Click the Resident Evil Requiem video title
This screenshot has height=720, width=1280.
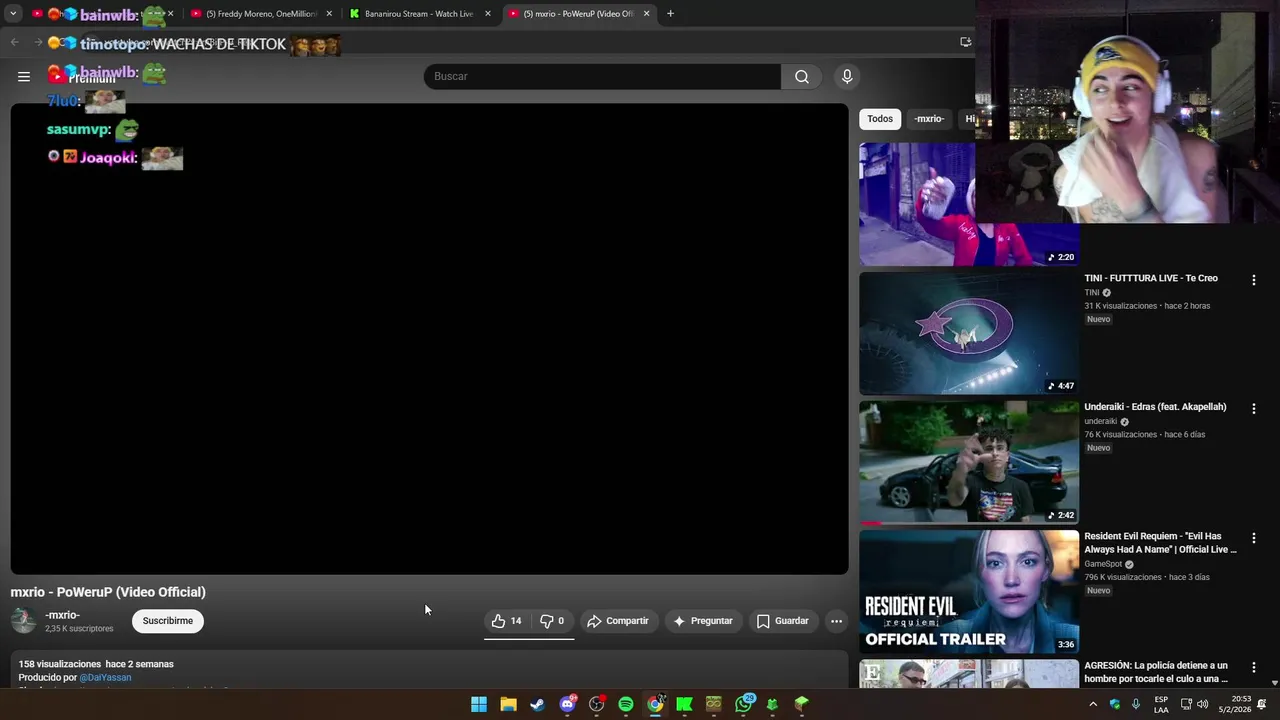1160,543
